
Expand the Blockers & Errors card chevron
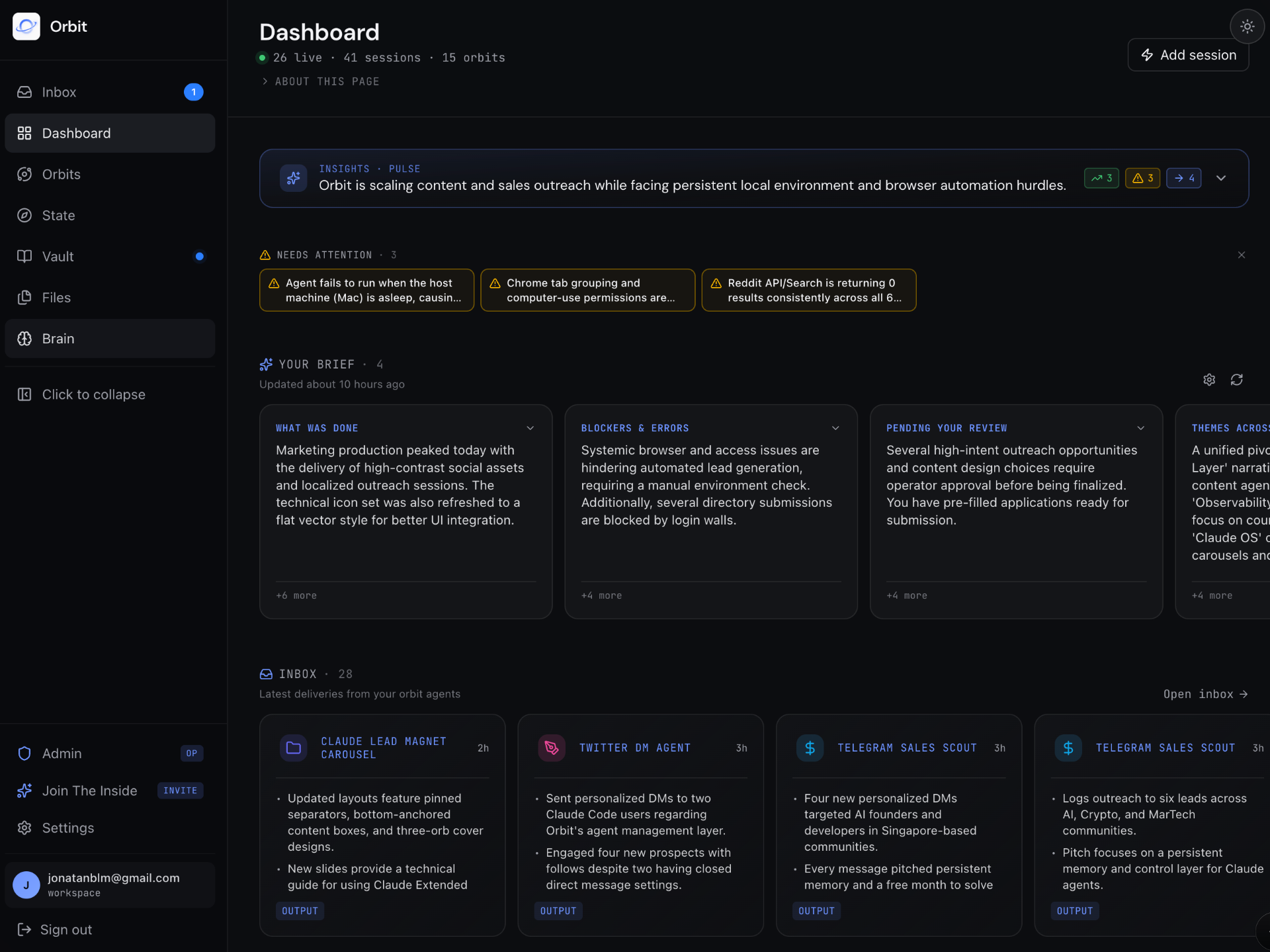click(835, 428)
